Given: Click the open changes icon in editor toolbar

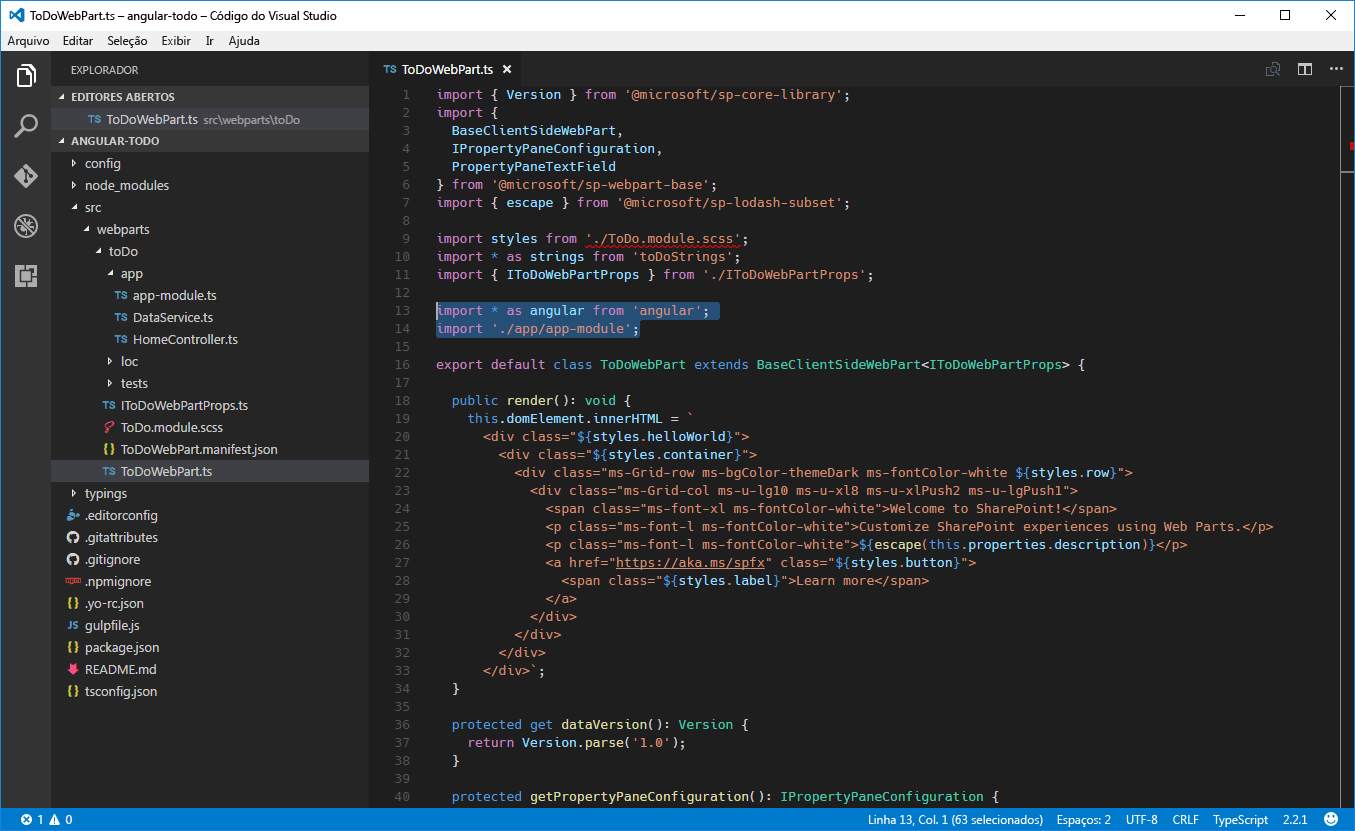Looking at the screenshot, I should (x=1273, y=69).
